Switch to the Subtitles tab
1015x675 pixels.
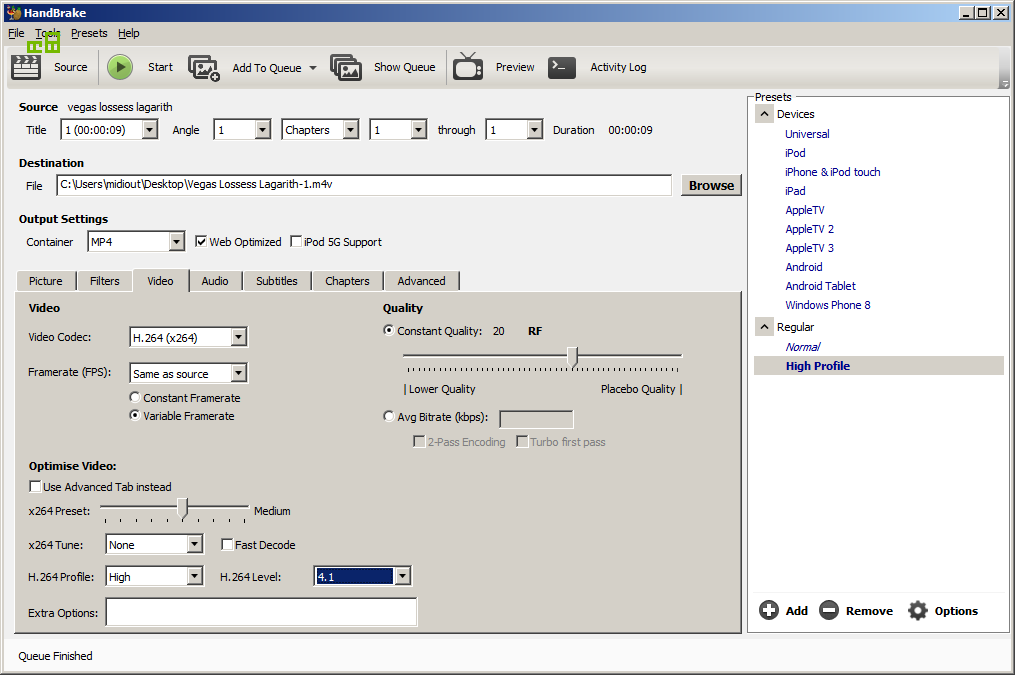276,281
